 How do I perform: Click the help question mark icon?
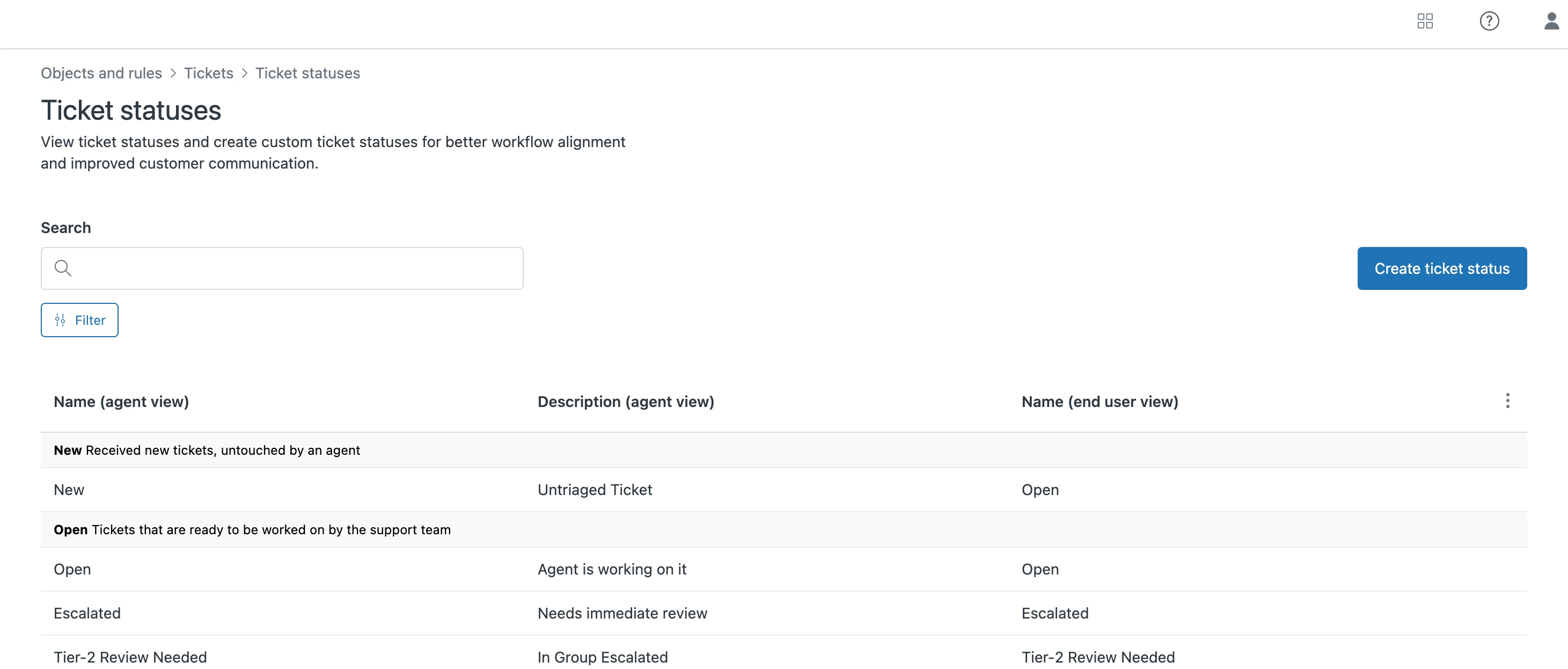coord(1489,21)
